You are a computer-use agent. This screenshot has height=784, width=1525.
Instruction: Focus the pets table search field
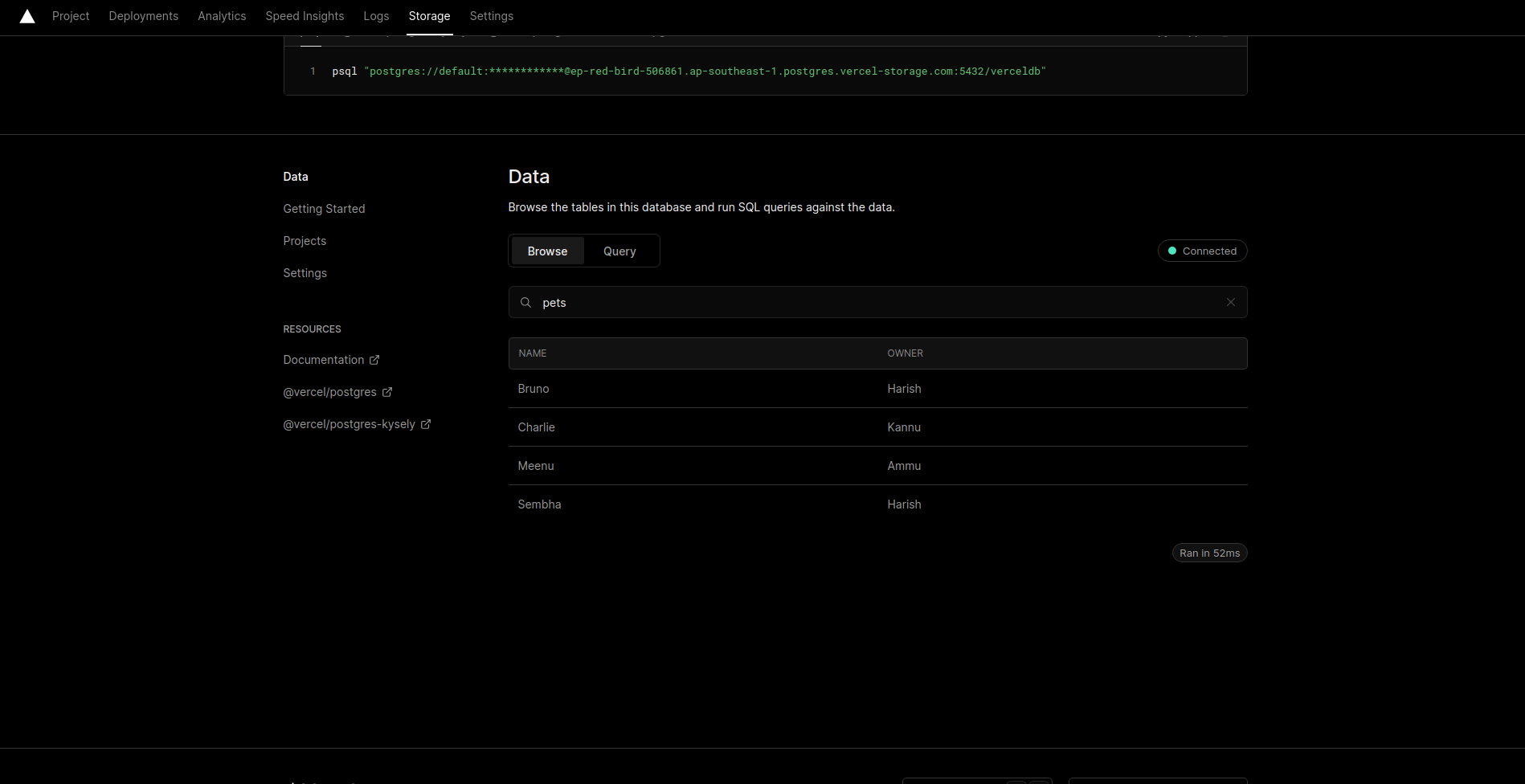coord(877,303)
